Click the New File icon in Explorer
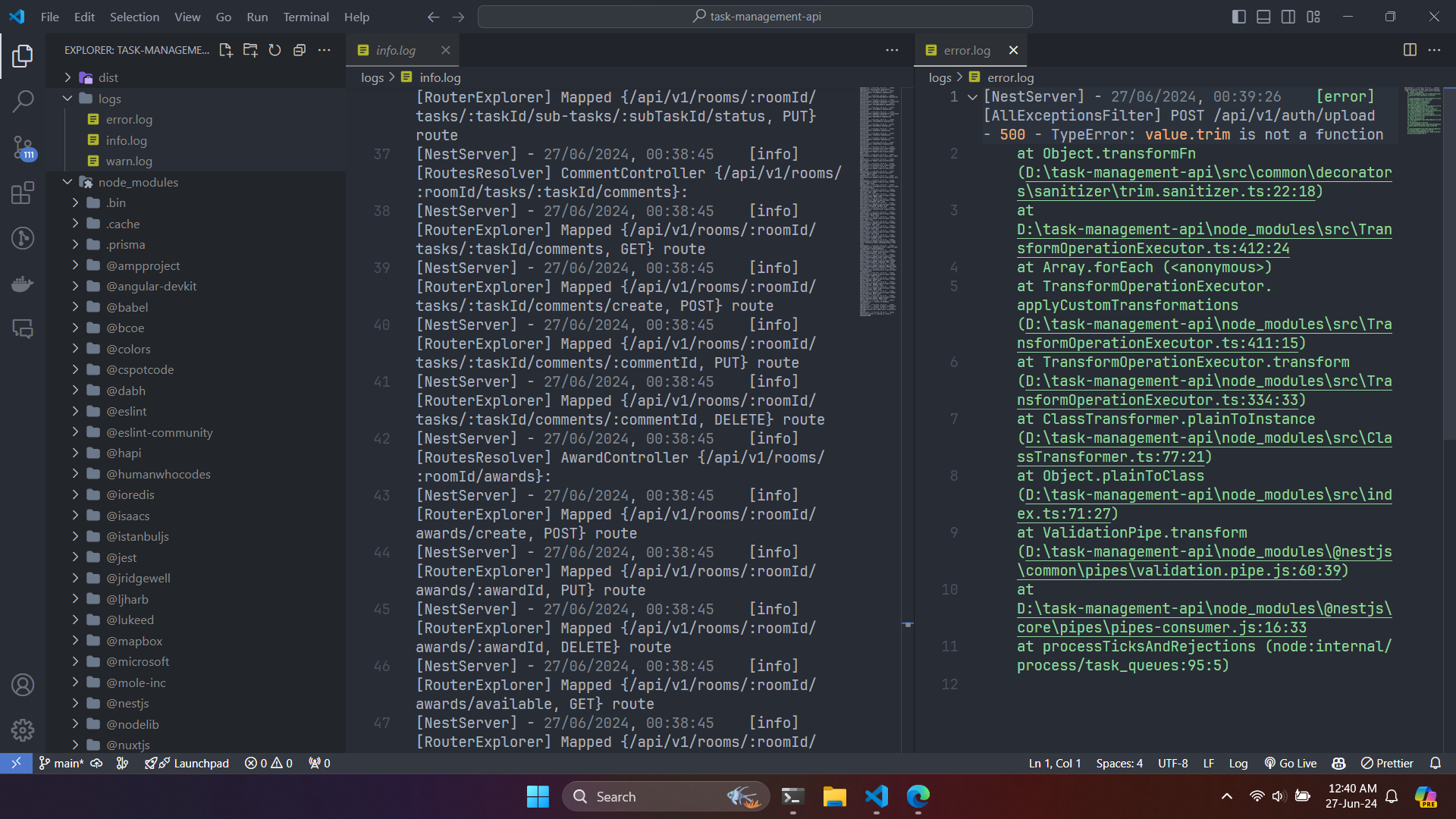This screenshot has height=819, width=1456. click(x=225, y=50)
